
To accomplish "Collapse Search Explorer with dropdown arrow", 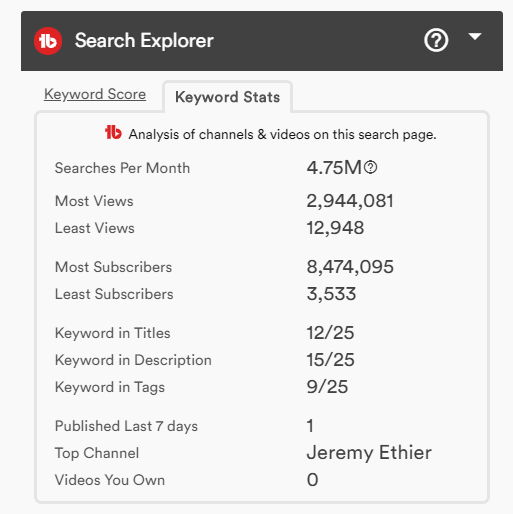I will point(475,36).
